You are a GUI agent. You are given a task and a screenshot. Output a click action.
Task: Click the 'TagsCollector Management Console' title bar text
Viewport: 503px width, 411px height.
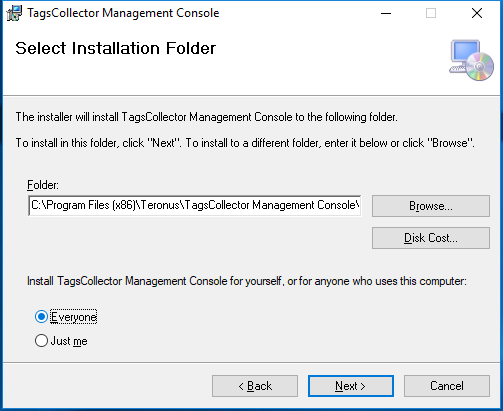tap(123, 13)
